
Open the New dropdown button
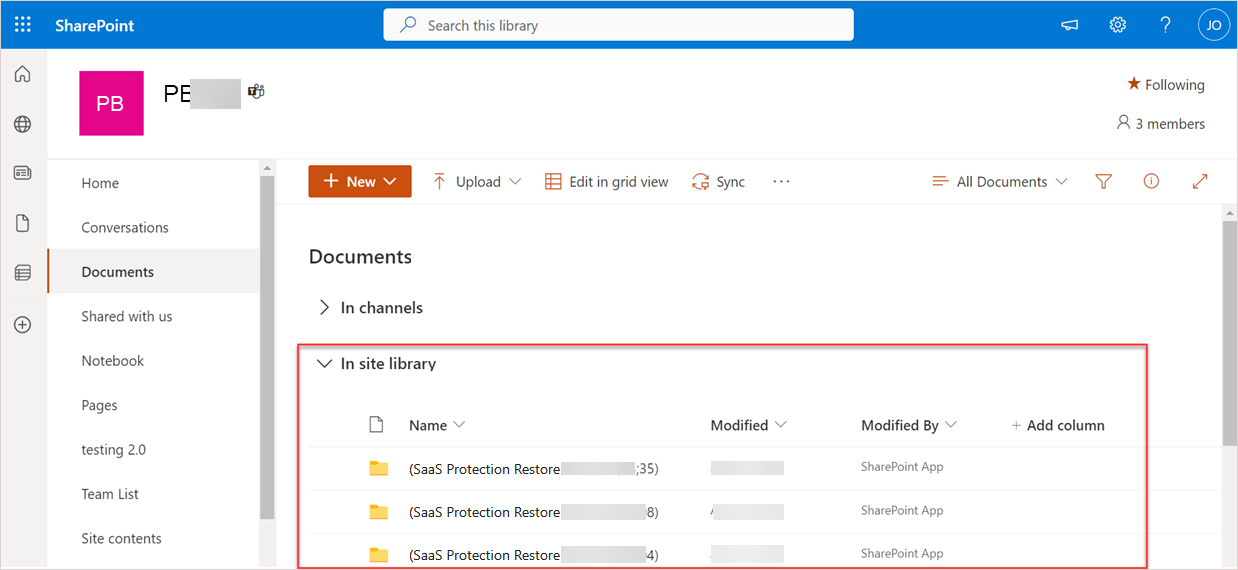tap(360, 181)
